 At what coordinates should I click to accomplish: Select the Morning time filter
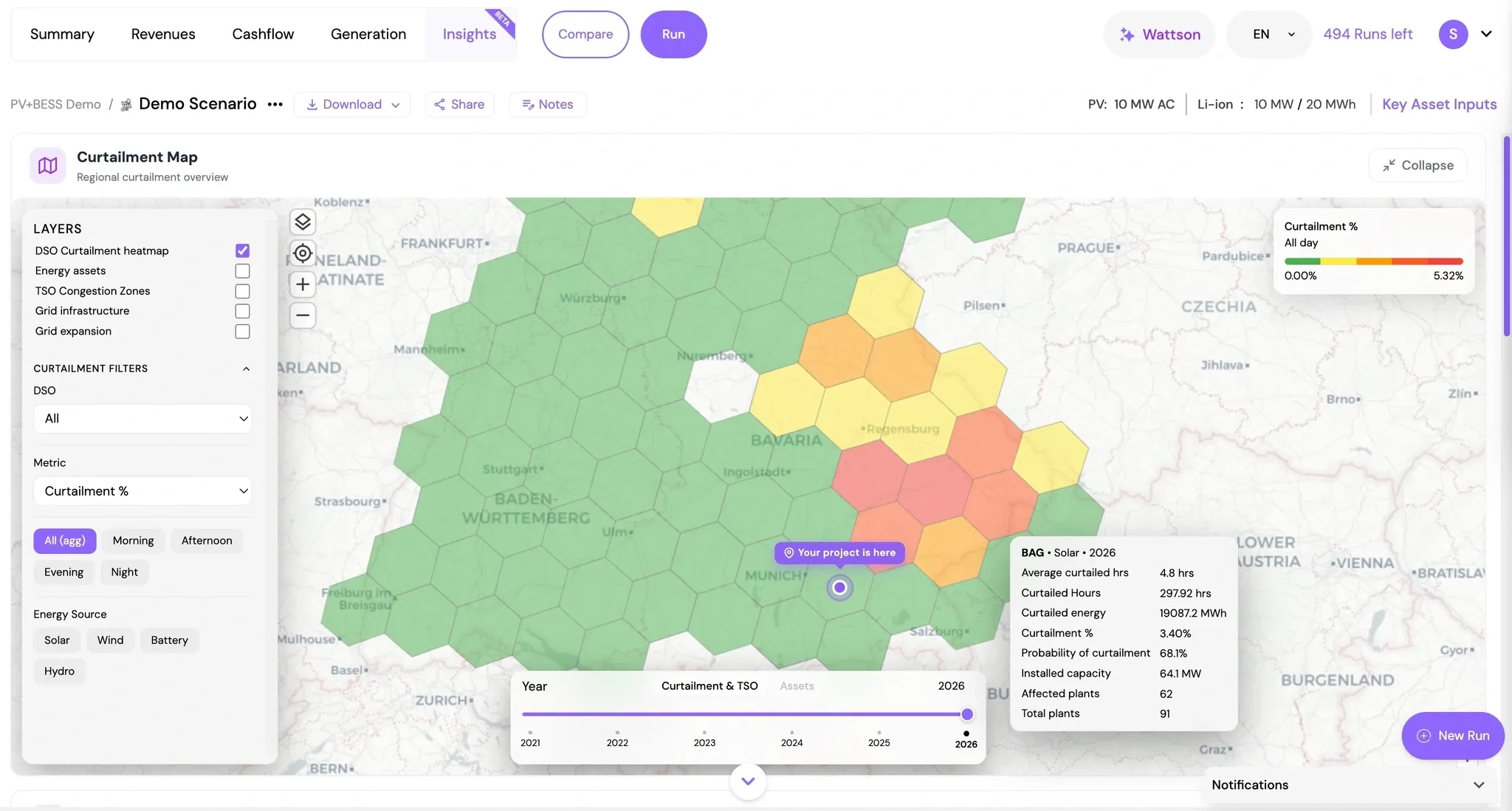pos(134,541)
